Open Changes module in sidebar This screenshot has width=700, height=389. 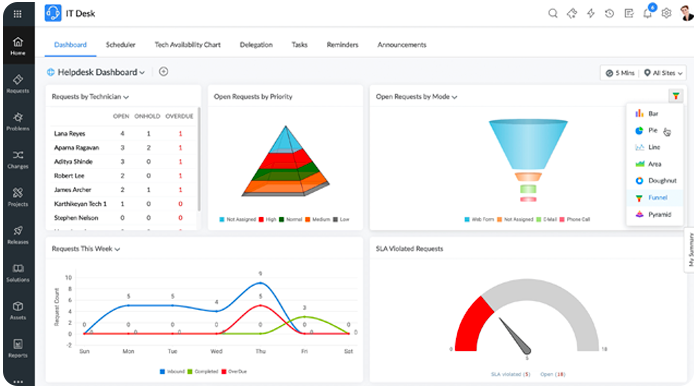click(x=18, y=159)
